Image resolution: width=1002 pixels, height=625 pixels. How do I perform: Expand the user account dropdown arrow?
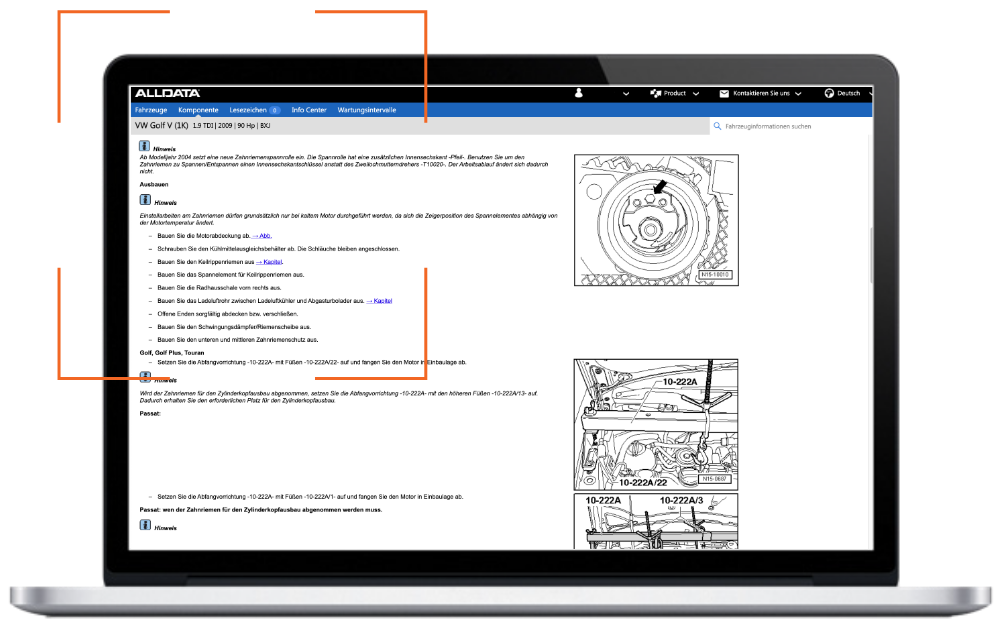(625, 94)
